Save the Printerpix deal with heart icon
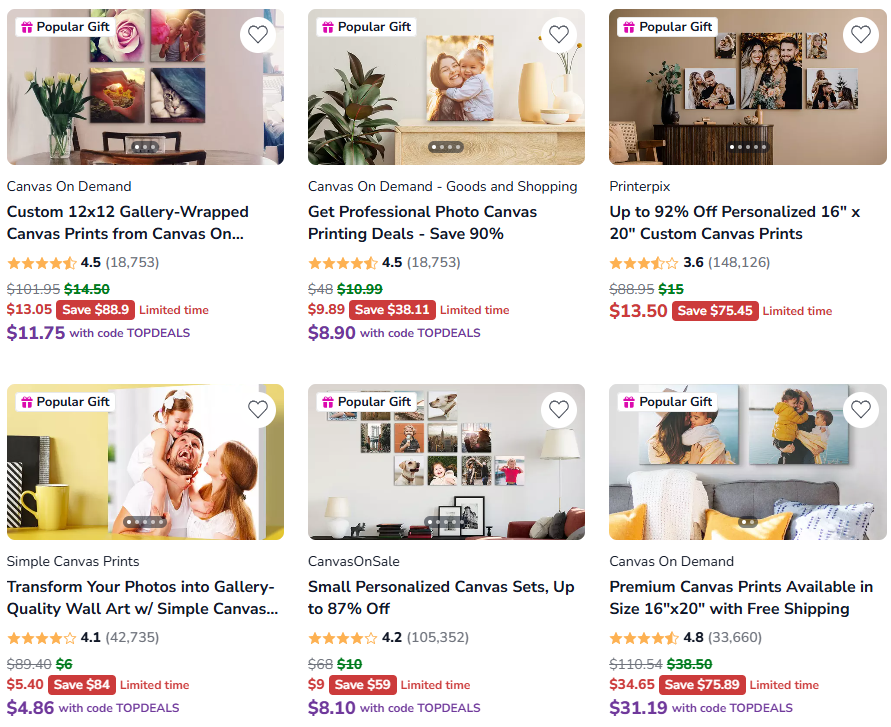This screenshot has height=727, width=891. tap(861, 35)
